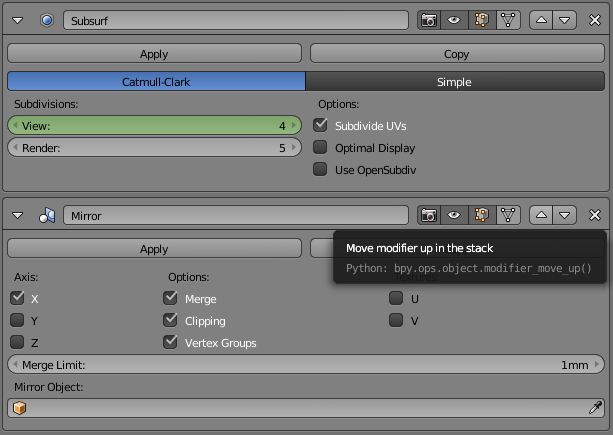Viewport: 613px width, 435px height.
Task: Decrease View subdivisions with left arrow
Action: point(15,125)
